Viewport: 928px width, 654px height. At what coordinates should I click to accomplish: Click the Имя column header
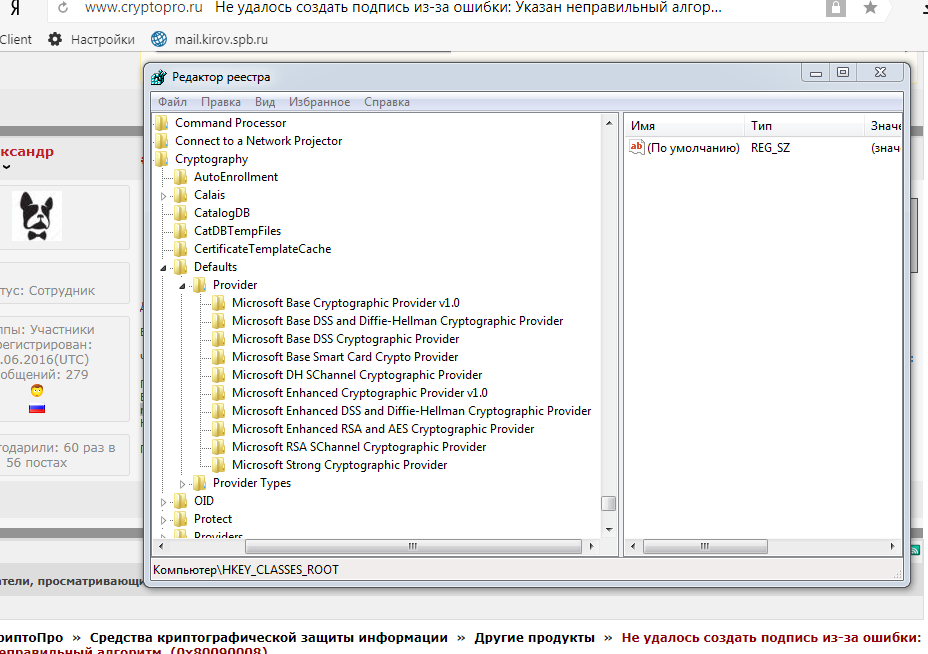coord(685,125)
